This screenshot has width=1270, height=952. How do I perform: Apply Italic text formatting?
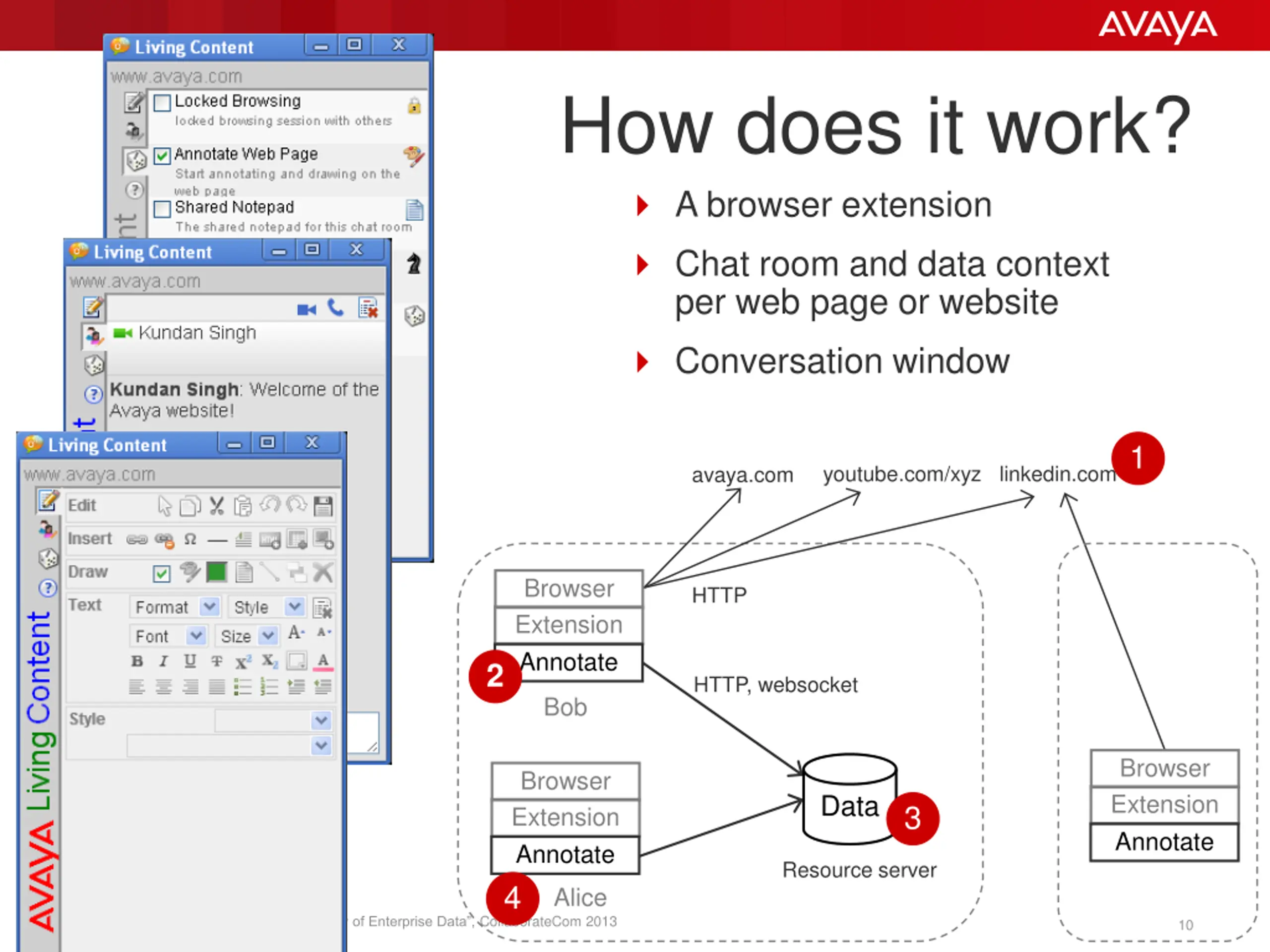[164, 661]
